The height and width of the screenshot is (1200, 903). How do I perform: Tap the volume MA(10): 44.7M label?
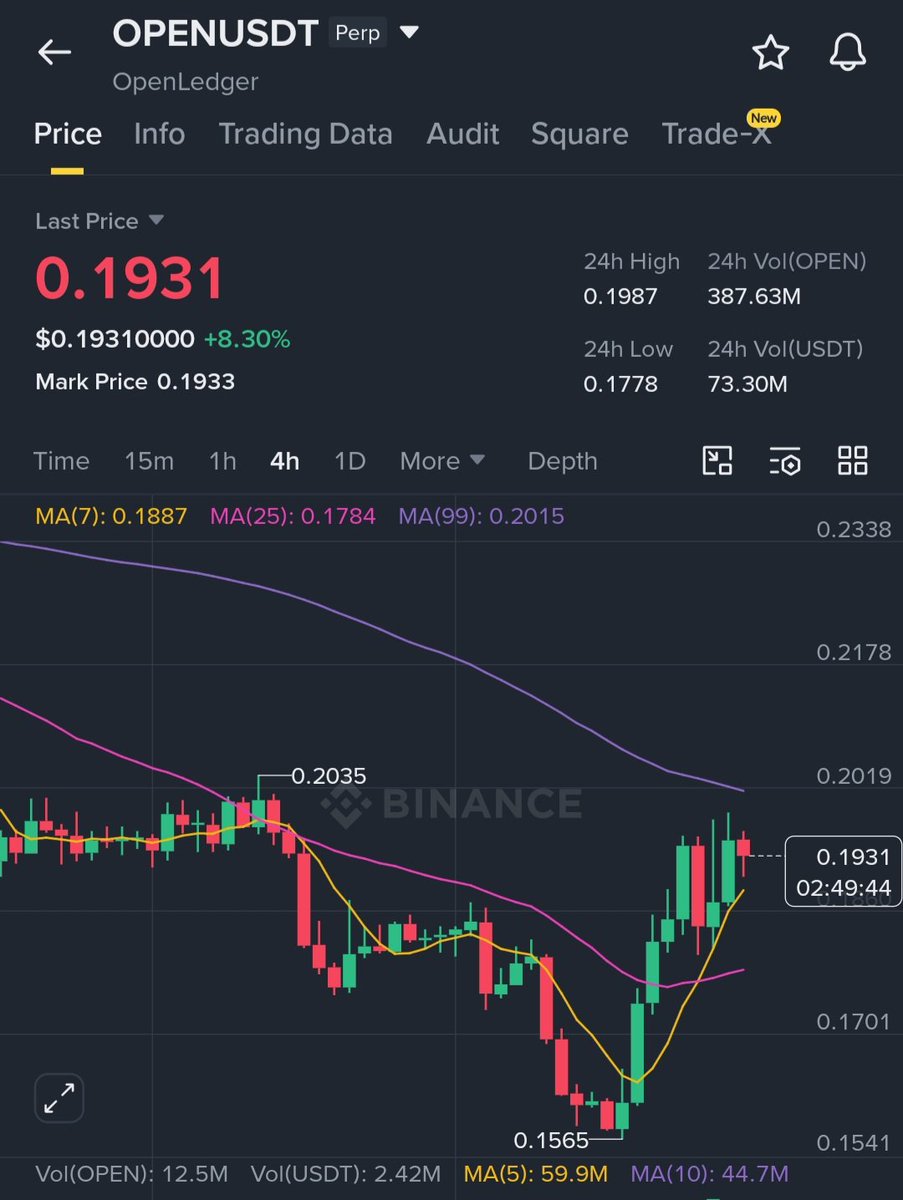click(710, 1173)
